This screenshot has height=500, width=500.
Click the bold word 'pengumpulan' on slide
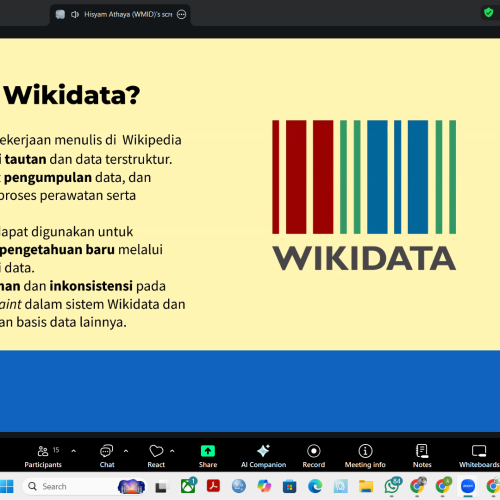click(x=48, y=178)
